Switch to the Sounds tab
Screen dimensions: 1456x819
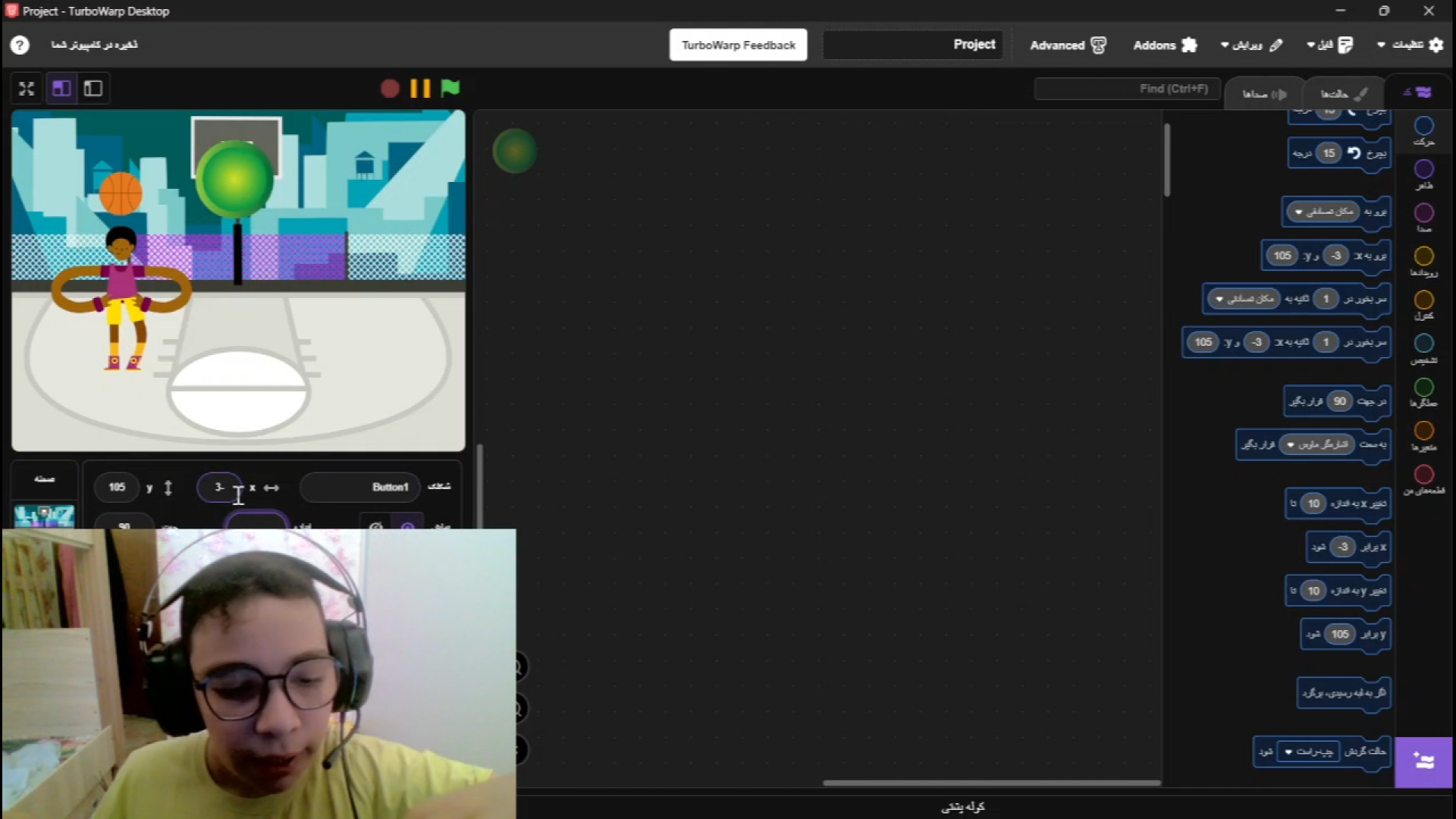(x=1263, y=94)
